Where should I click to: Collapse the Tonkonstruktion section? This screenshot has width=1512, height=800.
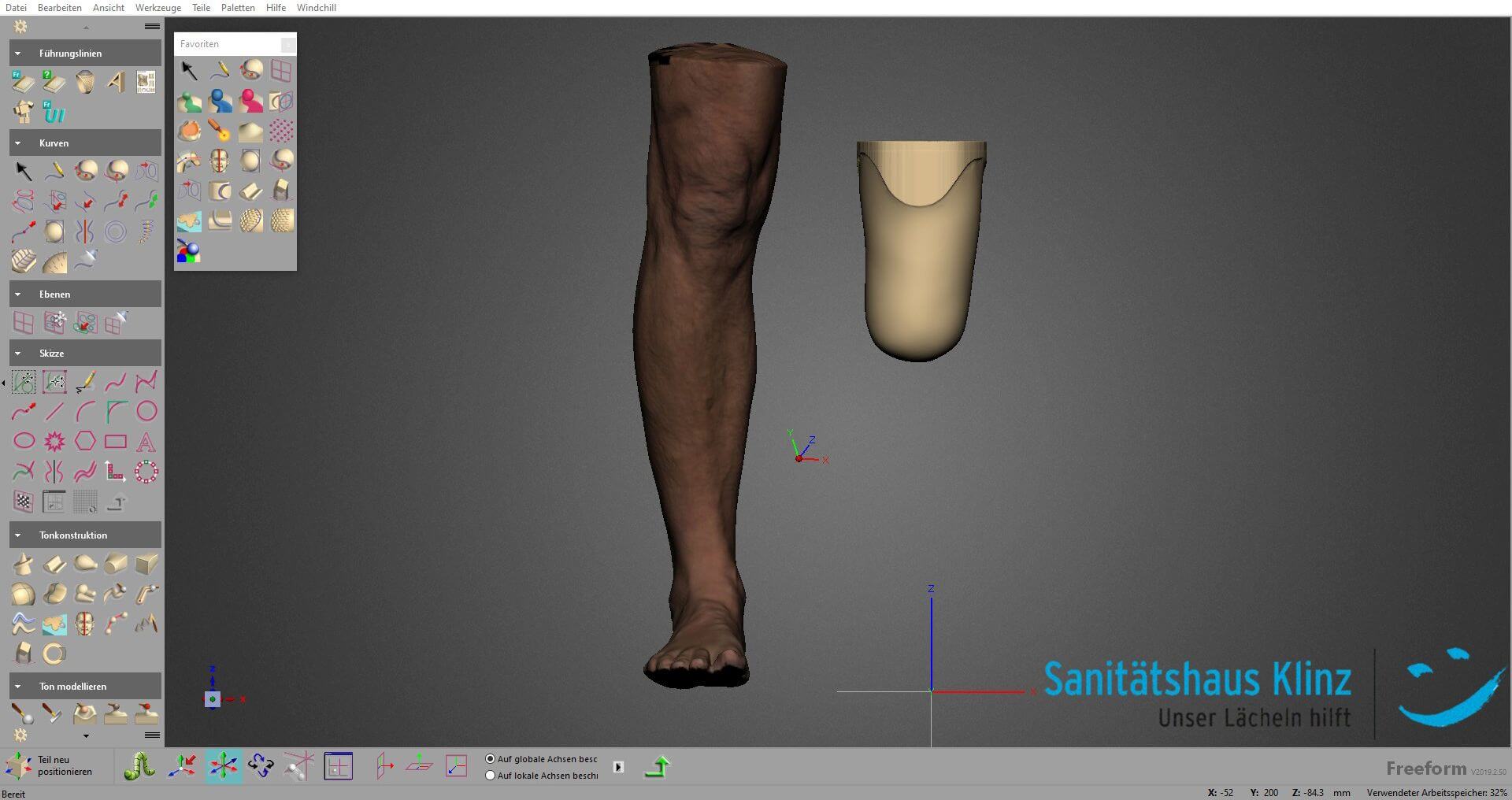click(x=18, y=535)
